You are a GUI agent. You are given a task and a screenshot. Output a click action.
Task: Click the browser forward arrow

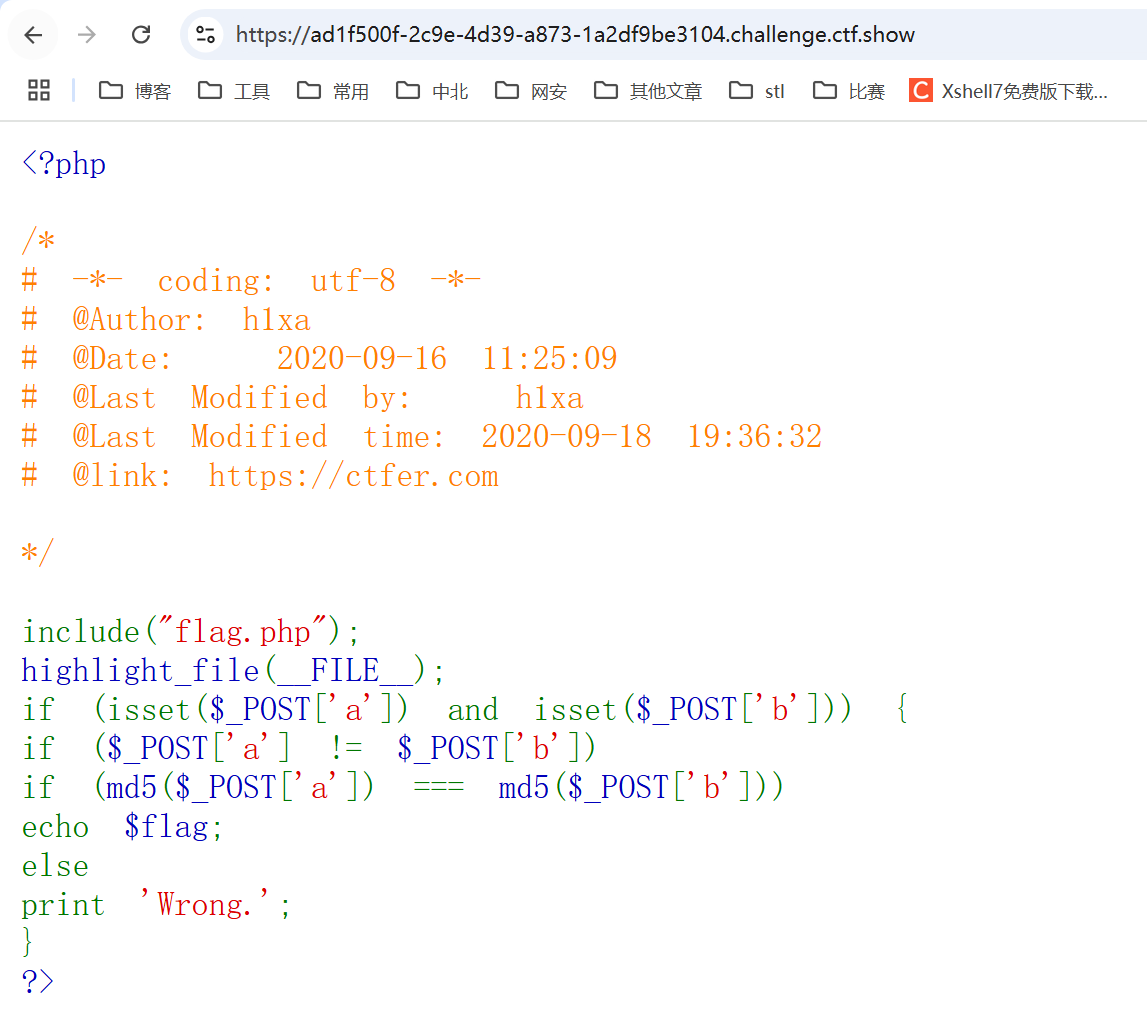pyautogui.click(x=87, y=34)
